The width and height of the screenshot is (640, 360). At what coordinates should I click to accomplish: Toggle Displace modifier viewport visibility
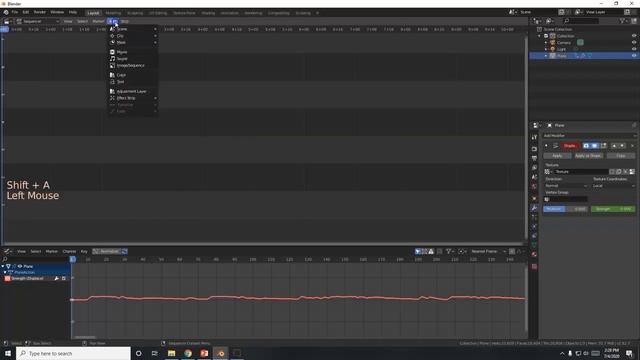tap(595, 146)
